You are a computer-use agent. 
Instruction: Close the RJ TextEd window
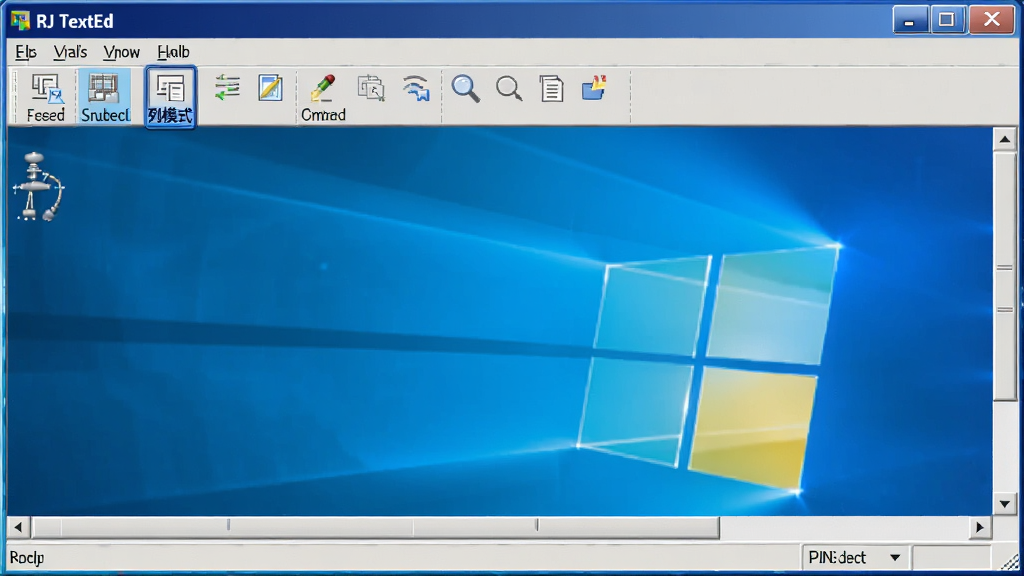pyautogui.click(x=991, y=20)
